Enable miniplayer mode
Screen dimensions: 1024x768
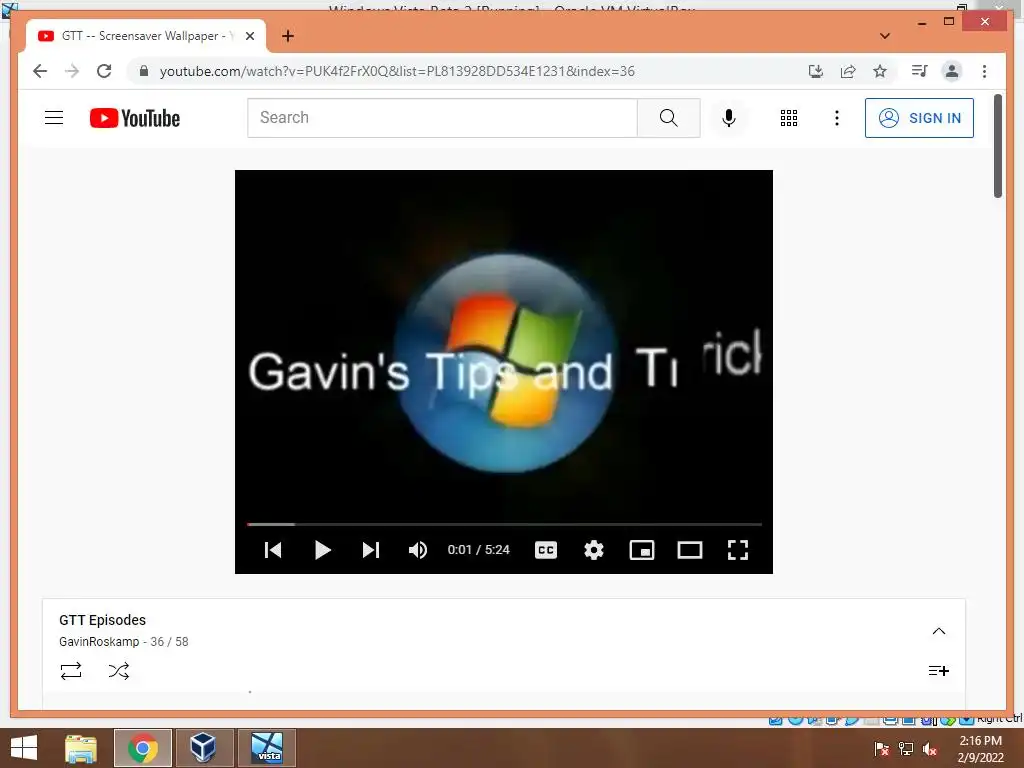(642, 550)
